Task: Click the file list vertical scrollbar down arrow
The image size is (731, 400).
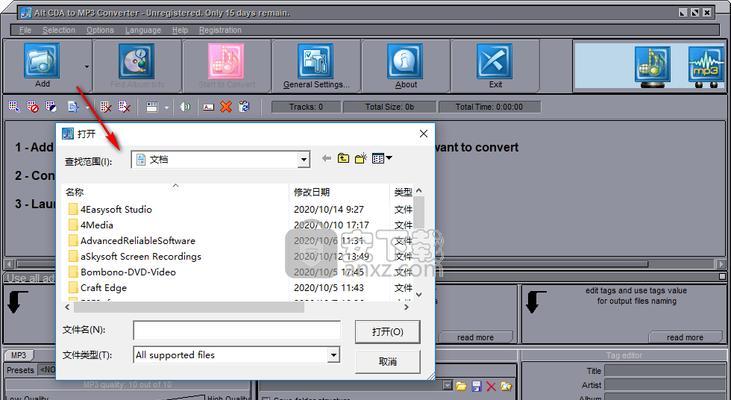Action: pyautogui.click(x=419, y=295)
